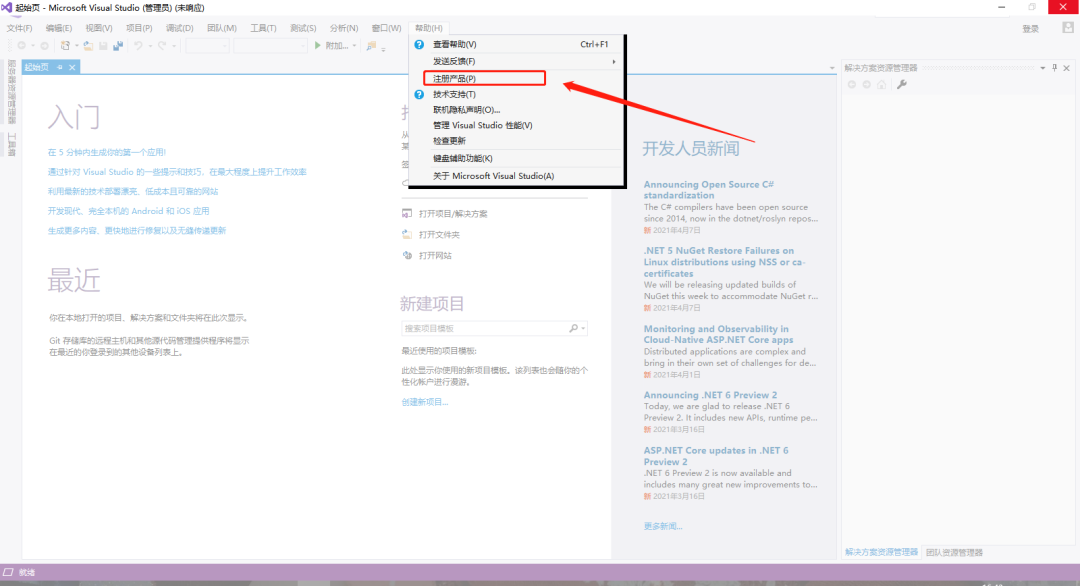The height and width of the screenshot is (586, 1080).
Task: Open the 更多新闻... link
Action: [663, 526]
